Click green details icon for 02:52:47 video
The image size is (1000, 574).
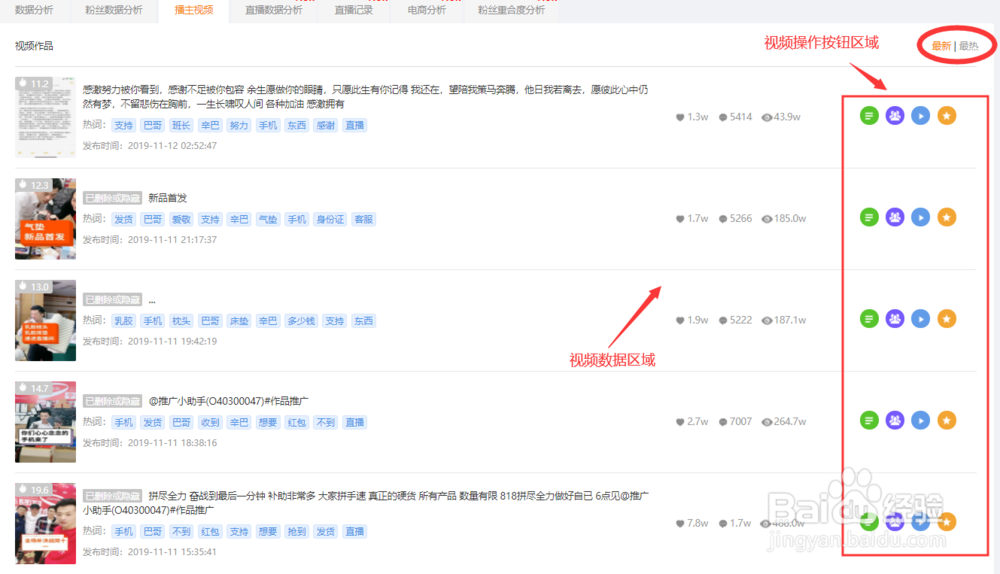(869, 116)
